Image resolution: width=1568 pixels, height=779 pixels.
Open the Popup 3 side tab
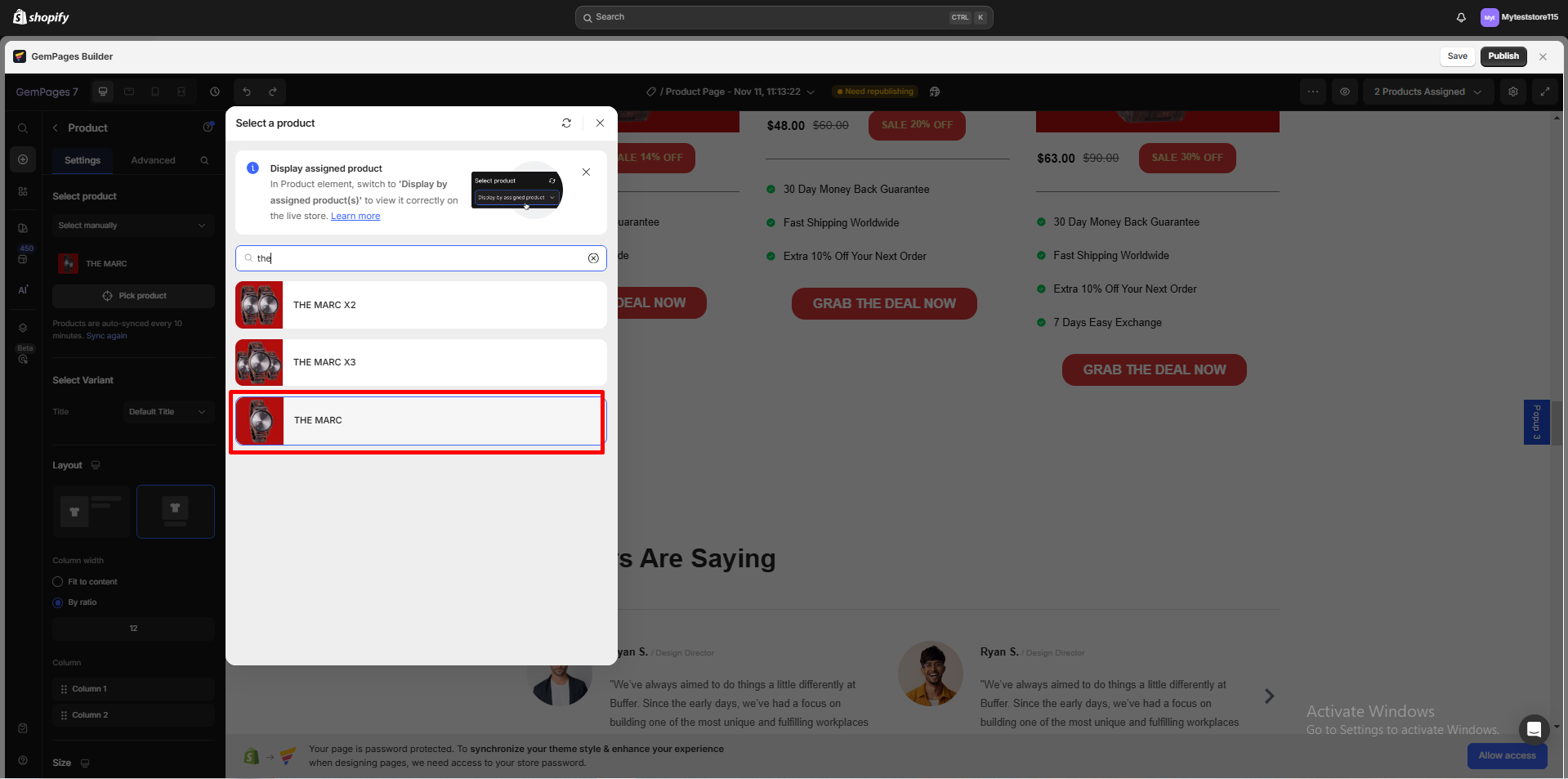coord(1536,422)
